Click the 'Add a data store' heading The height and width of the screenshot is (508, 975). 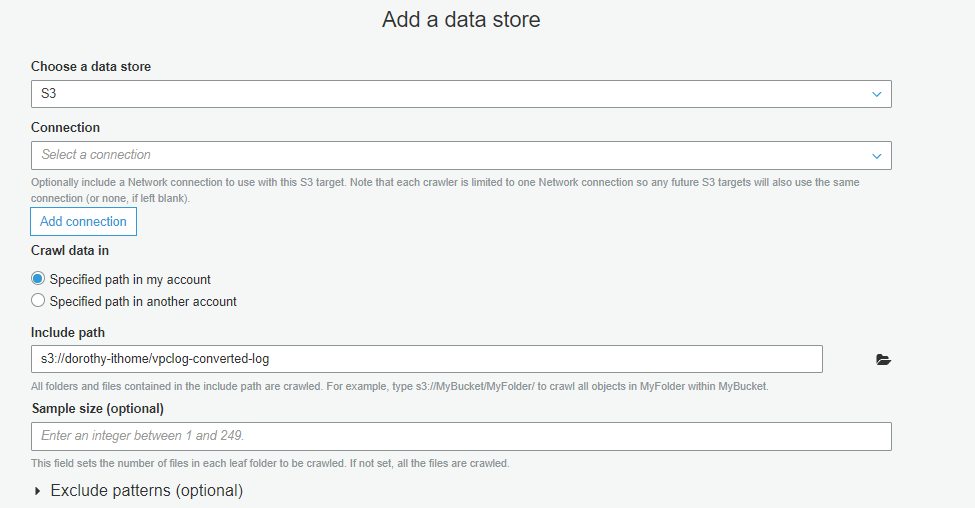point(461,20)
